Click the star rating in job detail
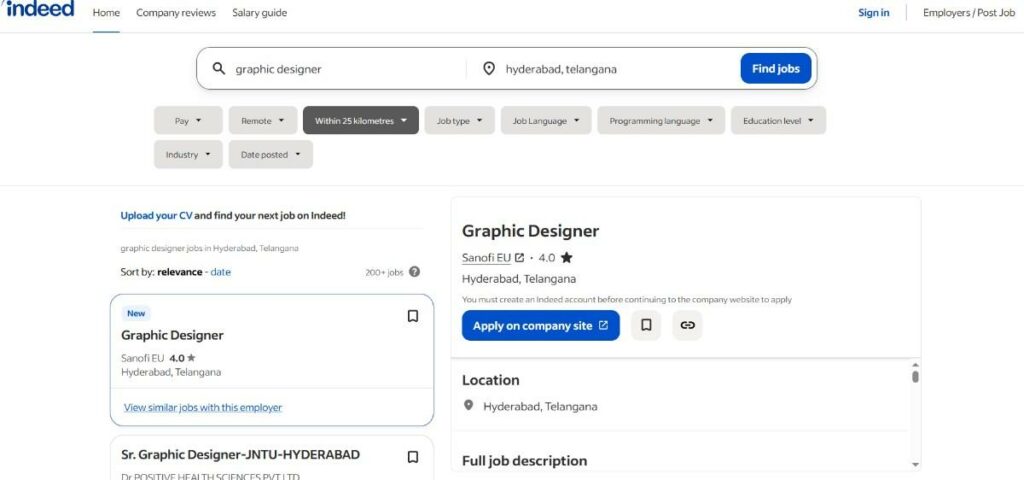This screenshot has width=1024, height=480. click(566, 257)
